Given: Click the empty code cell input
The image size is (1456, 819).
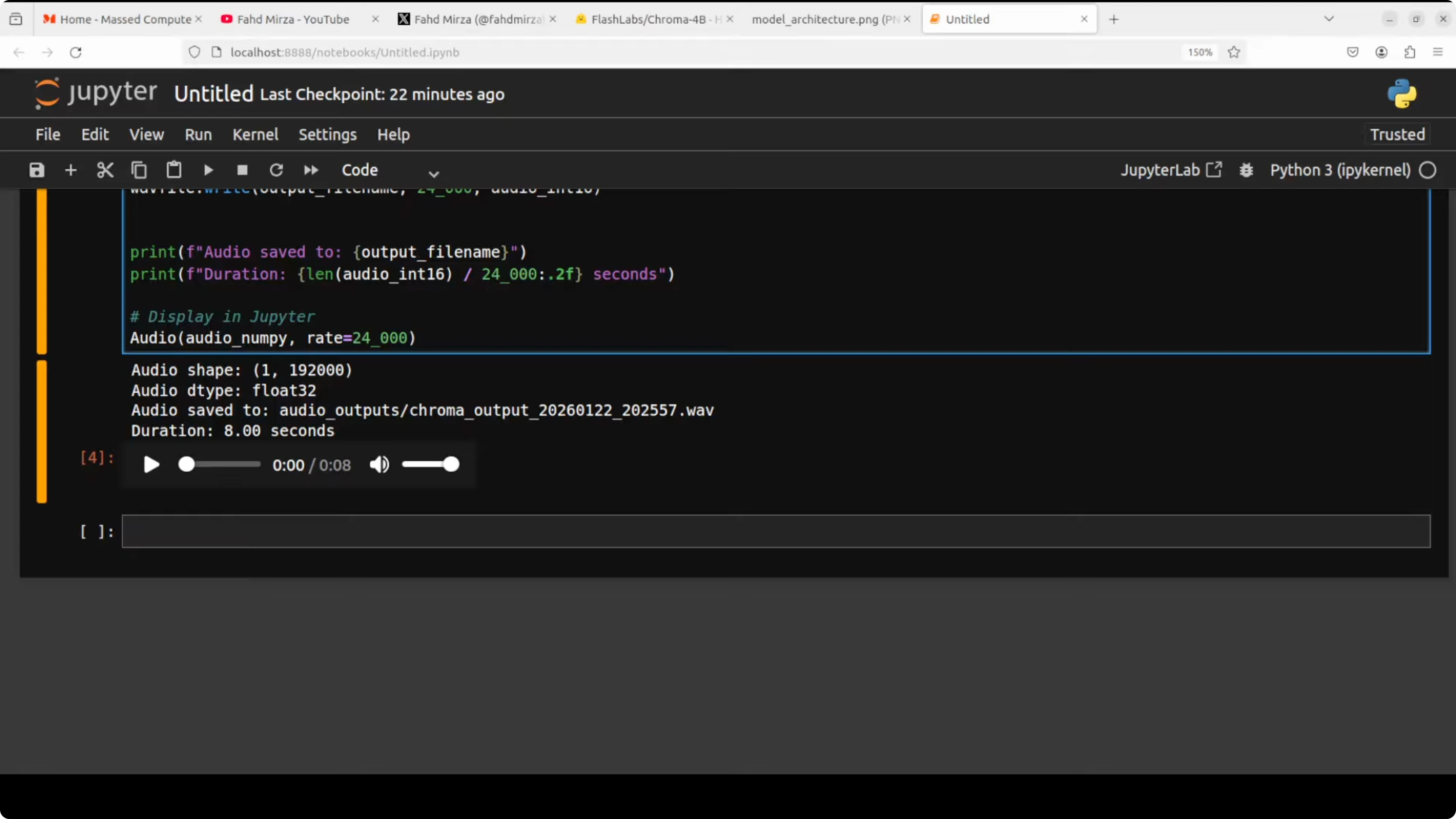Looking at the screenshot, I should pyautogui.click(x=775, y=531).
